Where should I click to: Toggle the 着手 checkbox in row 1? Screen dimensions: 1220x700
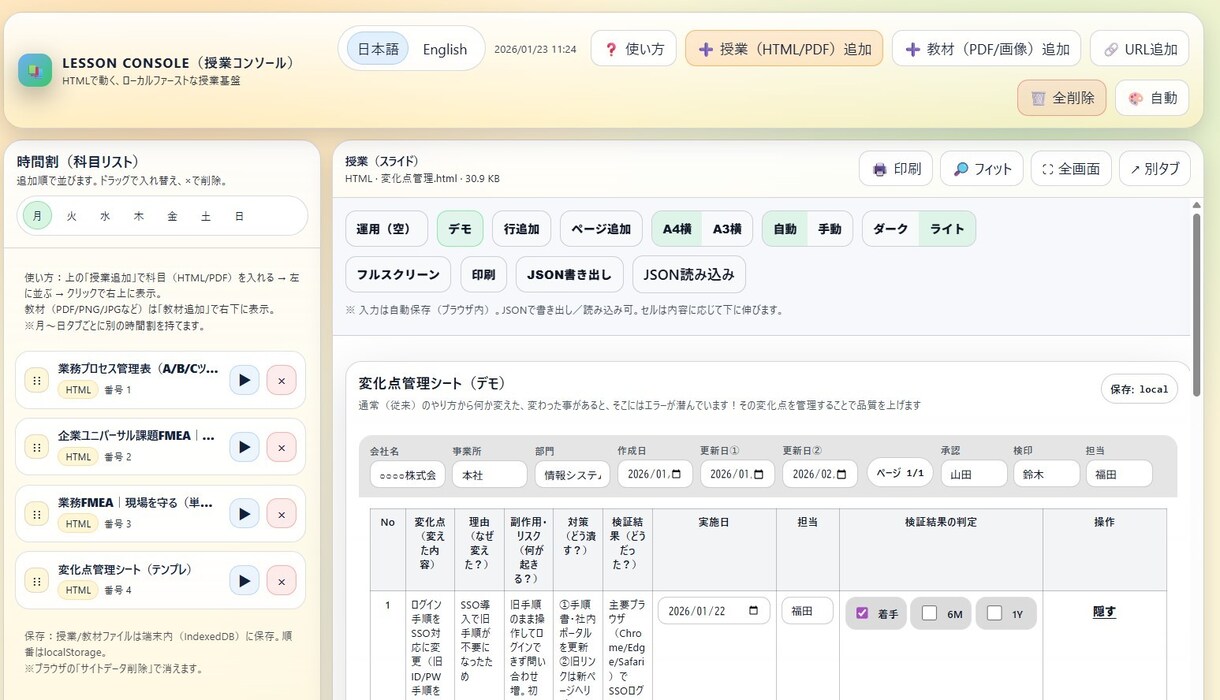tap(862, 613)
